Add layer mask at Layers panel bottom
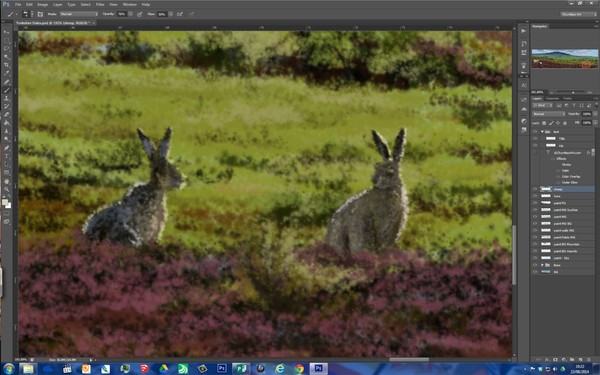The width and height of the screenshot is (600, 375). (555, 359)
